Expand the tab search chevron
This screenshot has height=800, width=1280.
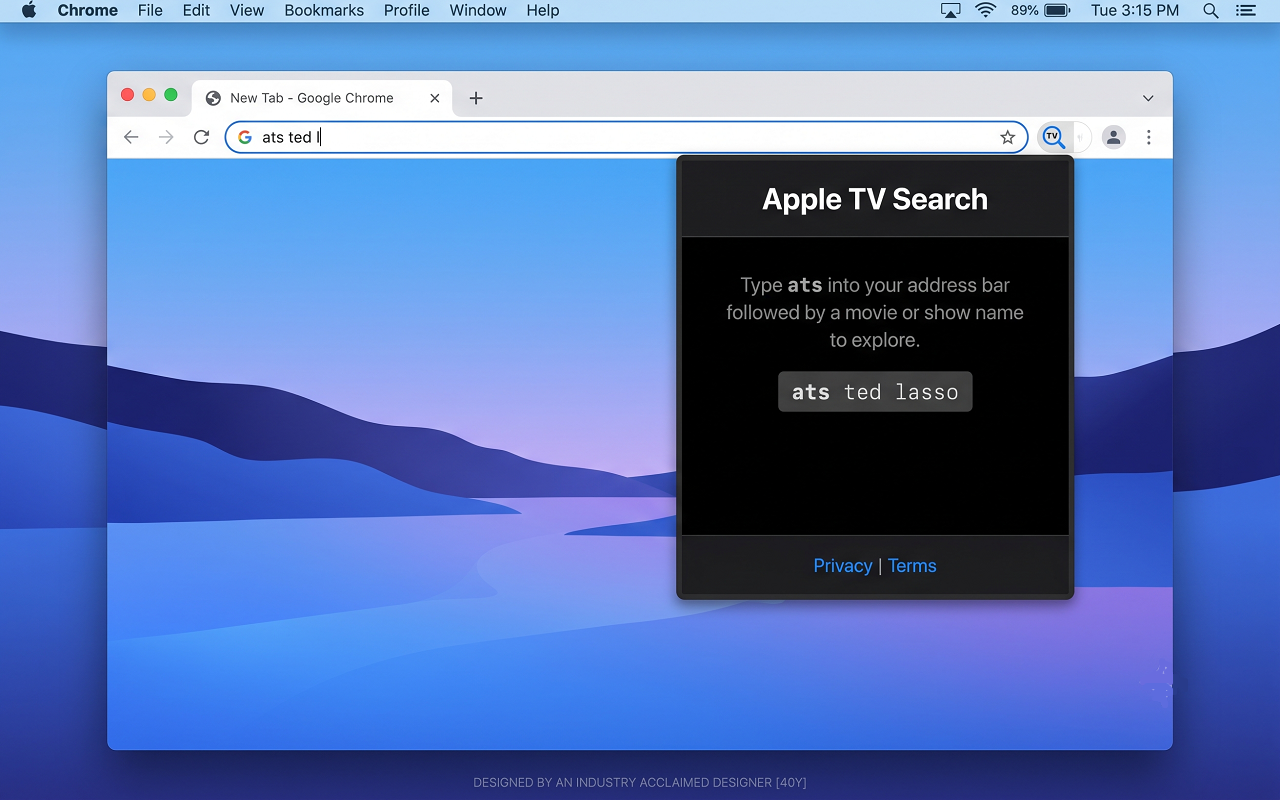tap(1148, 98)
